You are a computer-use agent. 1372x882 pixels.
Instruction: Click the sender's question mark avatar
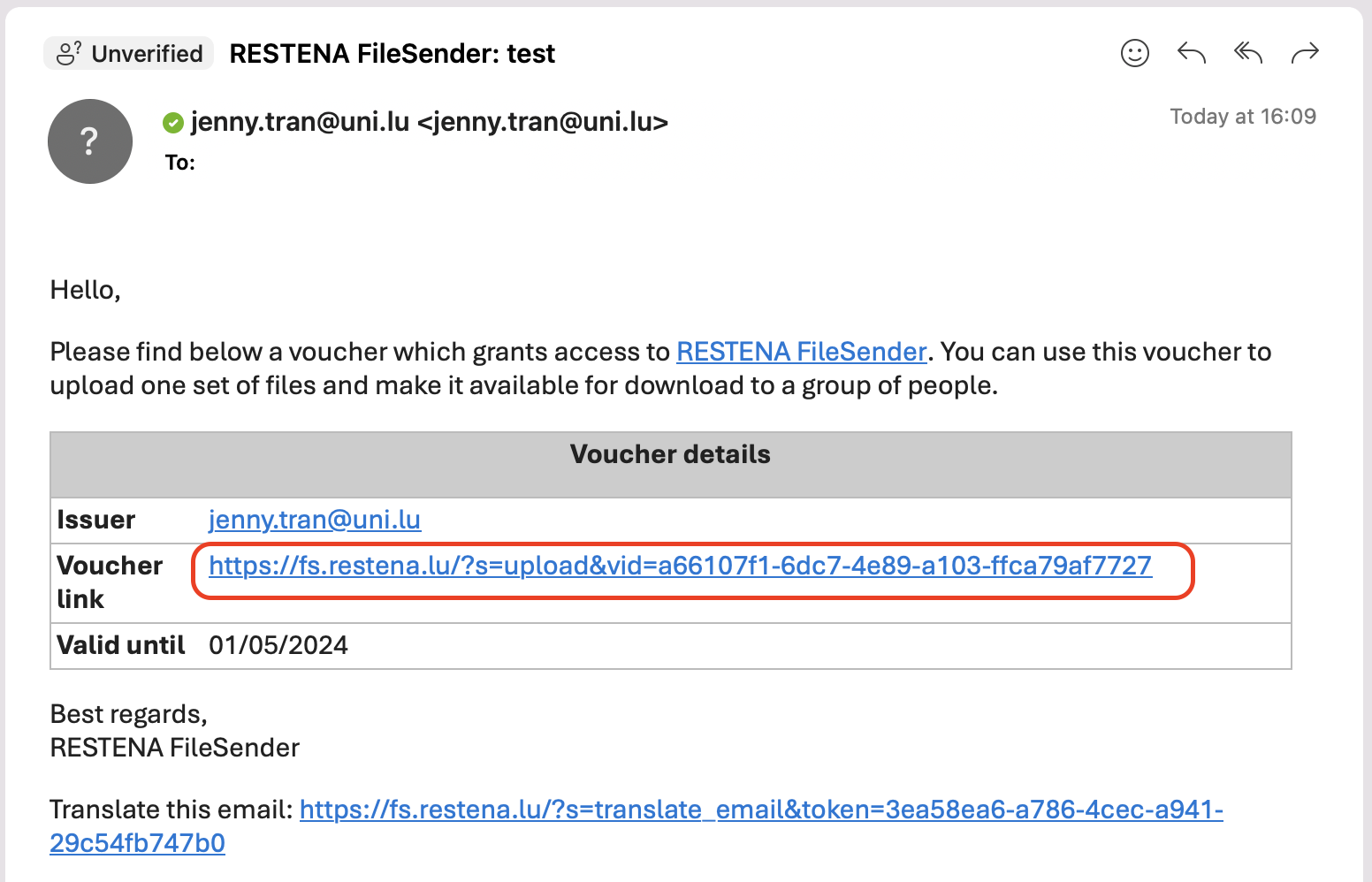(x=90, y=141)
